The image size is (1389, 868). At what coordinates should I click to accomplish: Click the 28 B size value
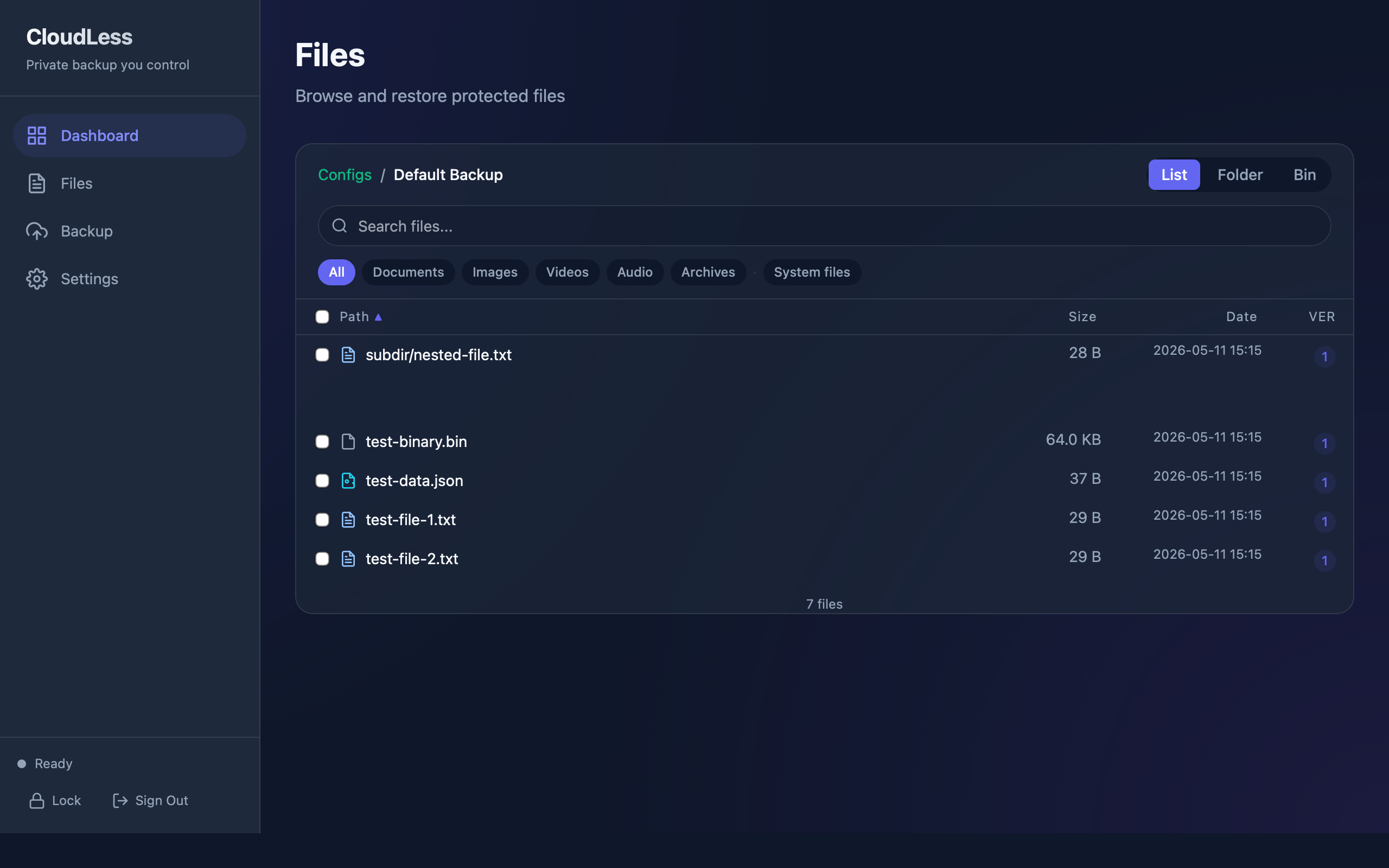pos(1085,353)
